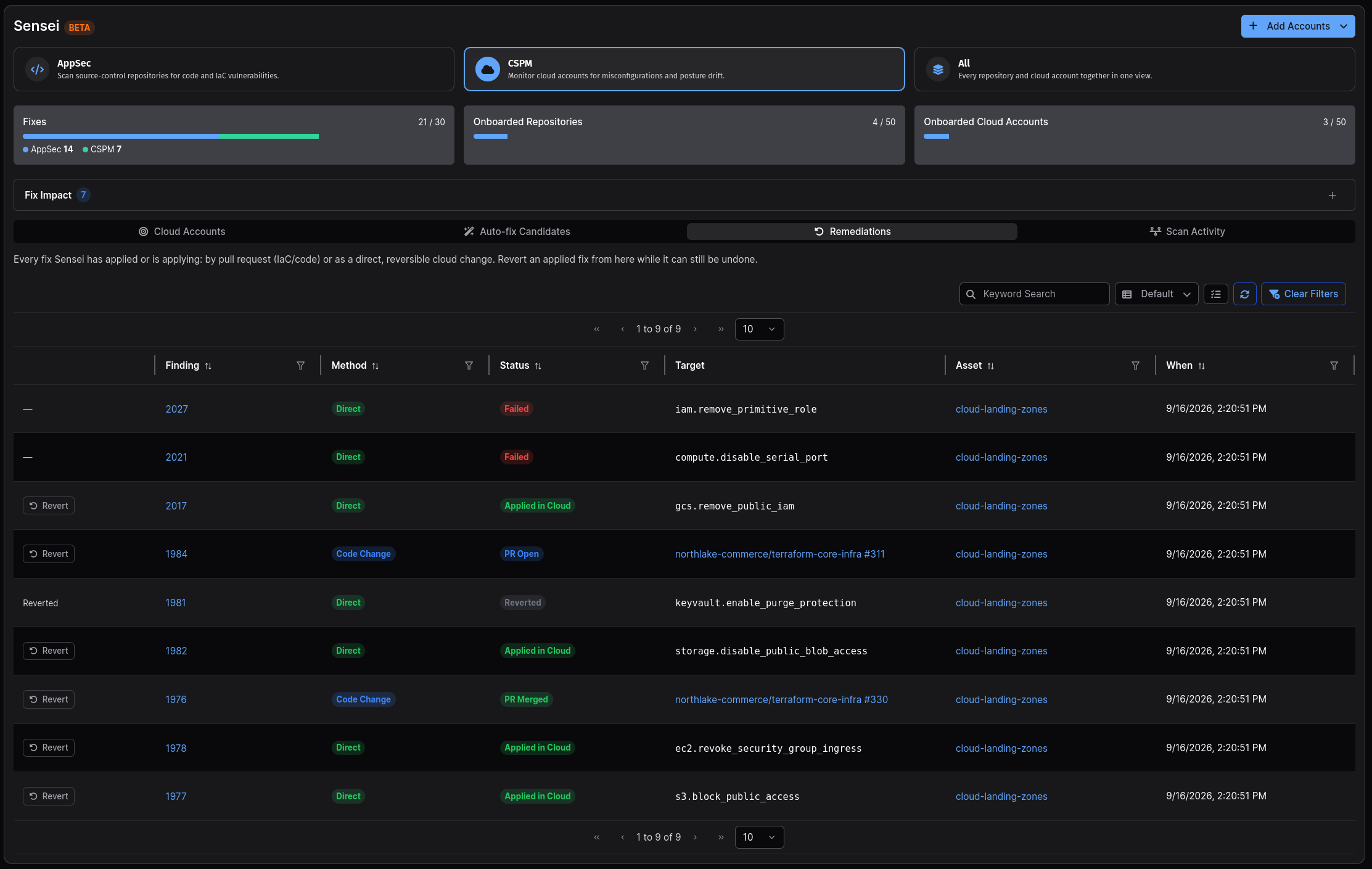The image size is (1372, 869).
Task: Click the CSPM cloud icon
Action: coord(488,69)
